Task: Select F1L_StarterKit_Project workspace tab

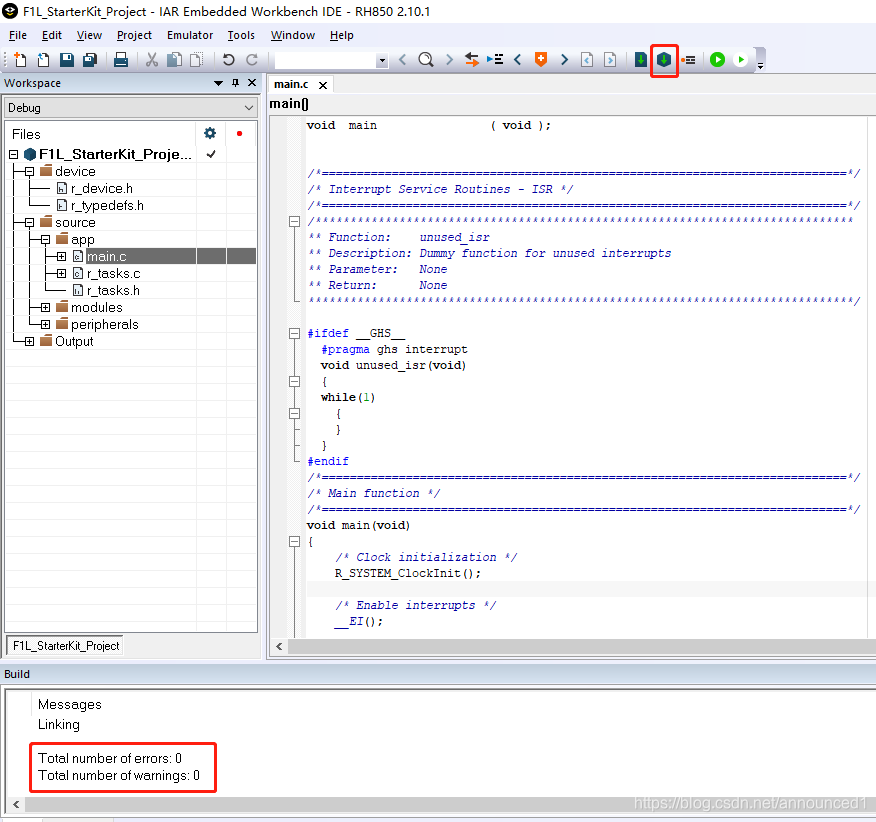Action: tap(66, 645)
